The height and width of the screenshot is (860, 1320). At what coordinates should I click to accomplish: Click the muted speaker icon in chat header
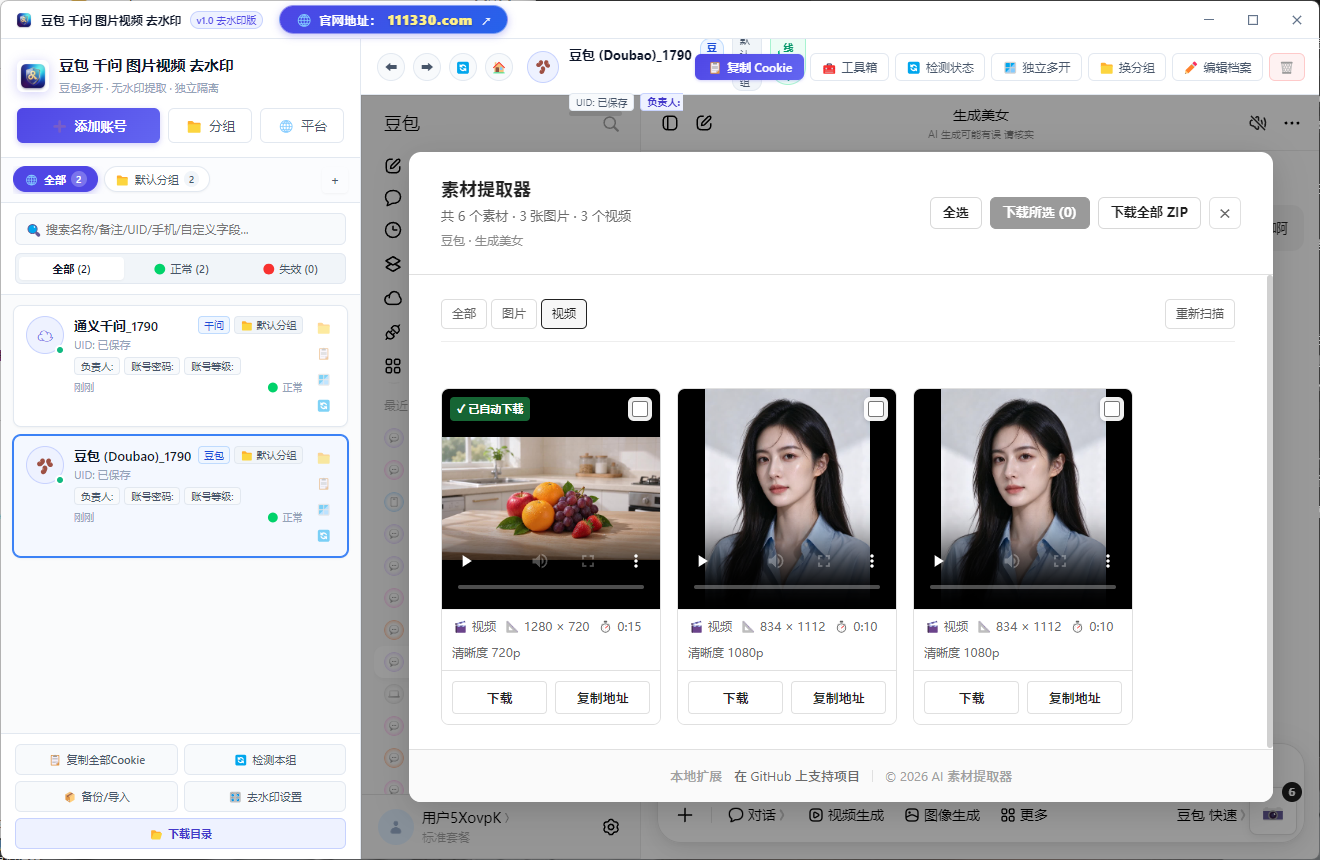(x=1258, y=123)
